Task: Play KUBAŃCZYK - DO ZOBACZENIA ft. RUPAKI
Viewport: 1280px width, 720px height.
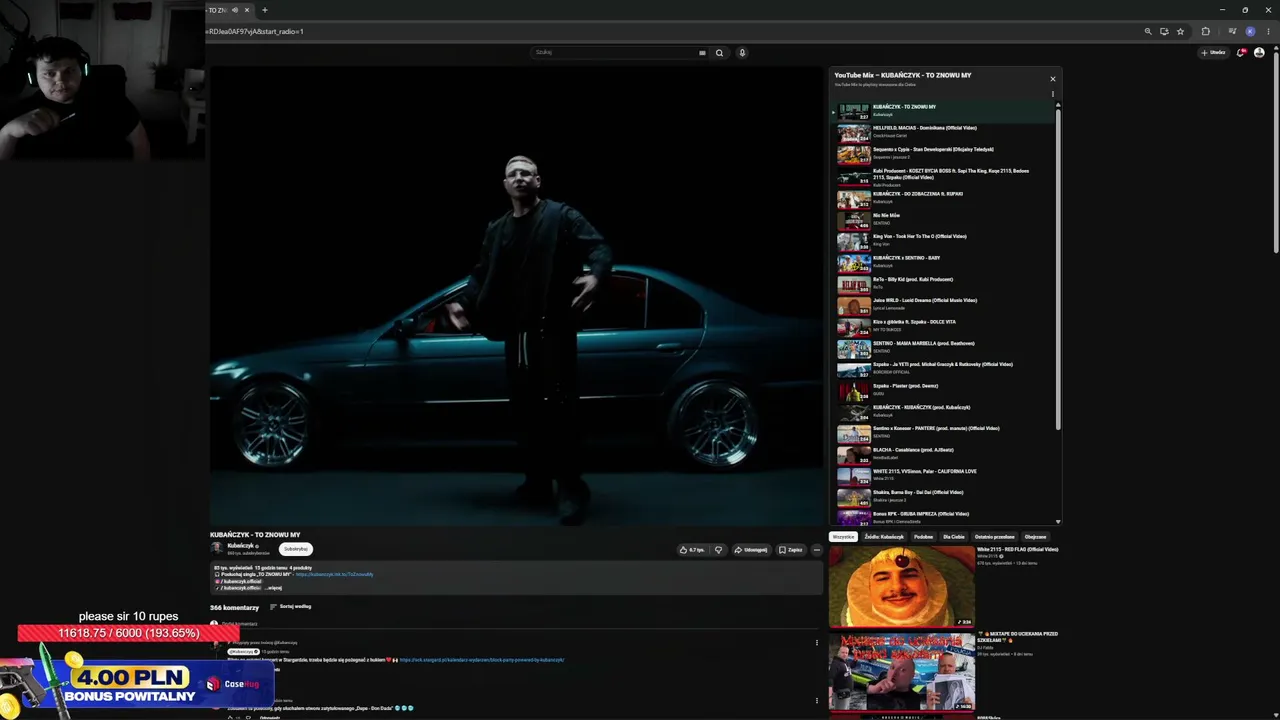Action: 945,198
